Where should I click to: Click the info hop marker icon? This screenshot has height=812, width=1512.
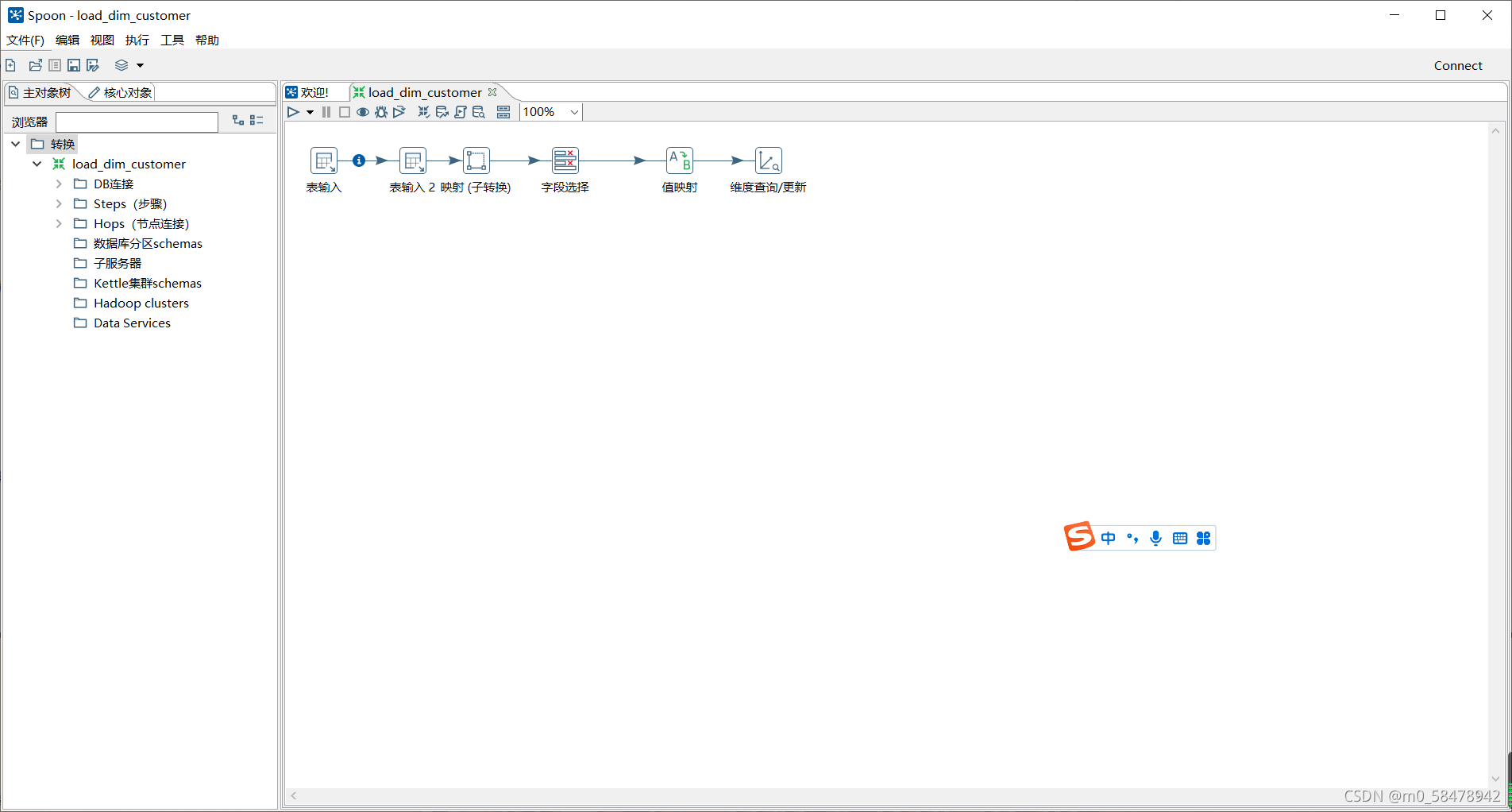(359, 160)
